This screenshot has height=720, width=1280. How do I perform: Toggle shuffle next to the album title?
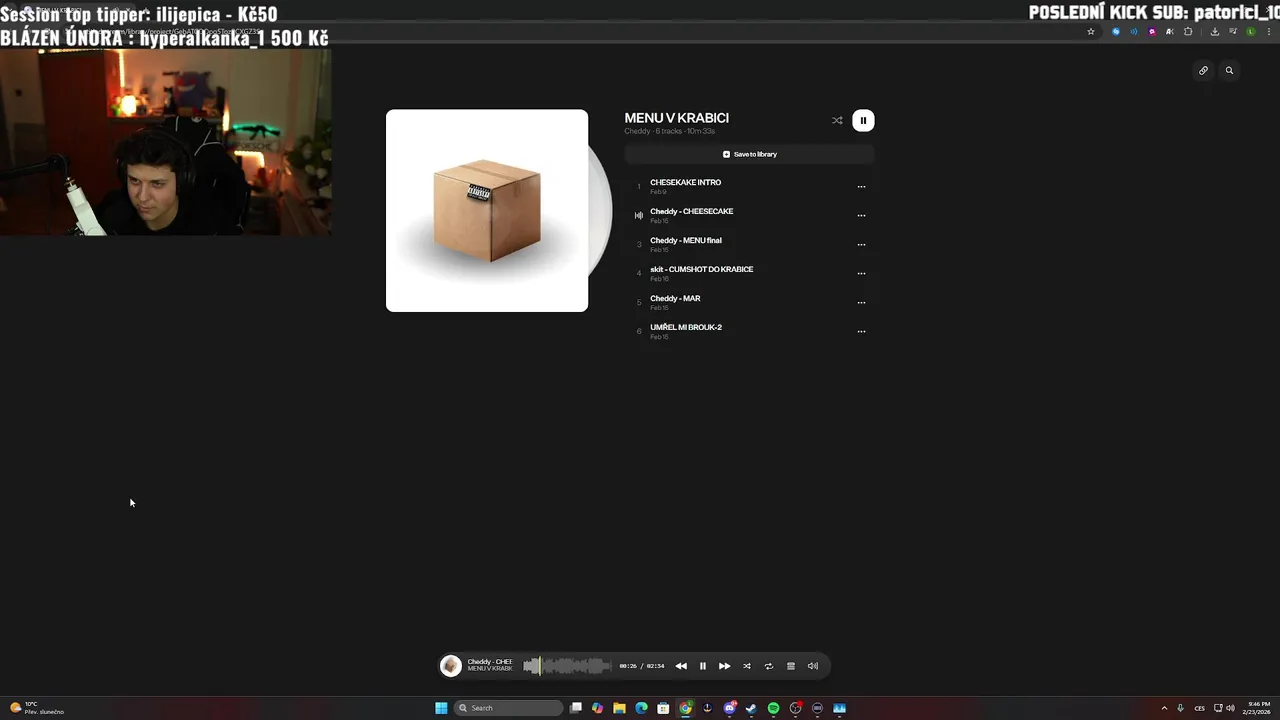point(837,121)
